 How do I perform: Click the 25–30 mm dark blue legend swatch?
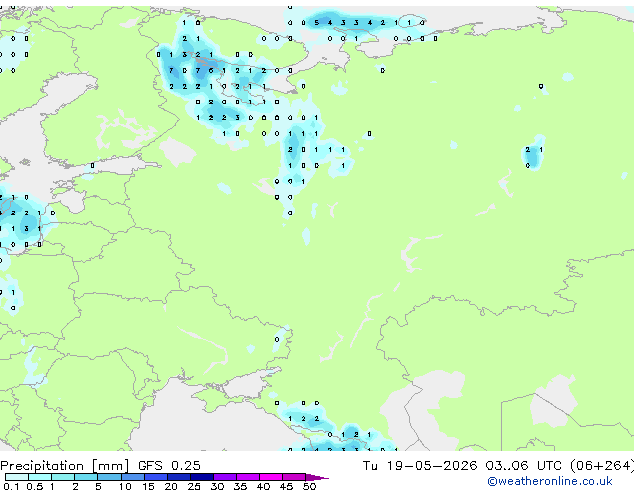point(202,477)
